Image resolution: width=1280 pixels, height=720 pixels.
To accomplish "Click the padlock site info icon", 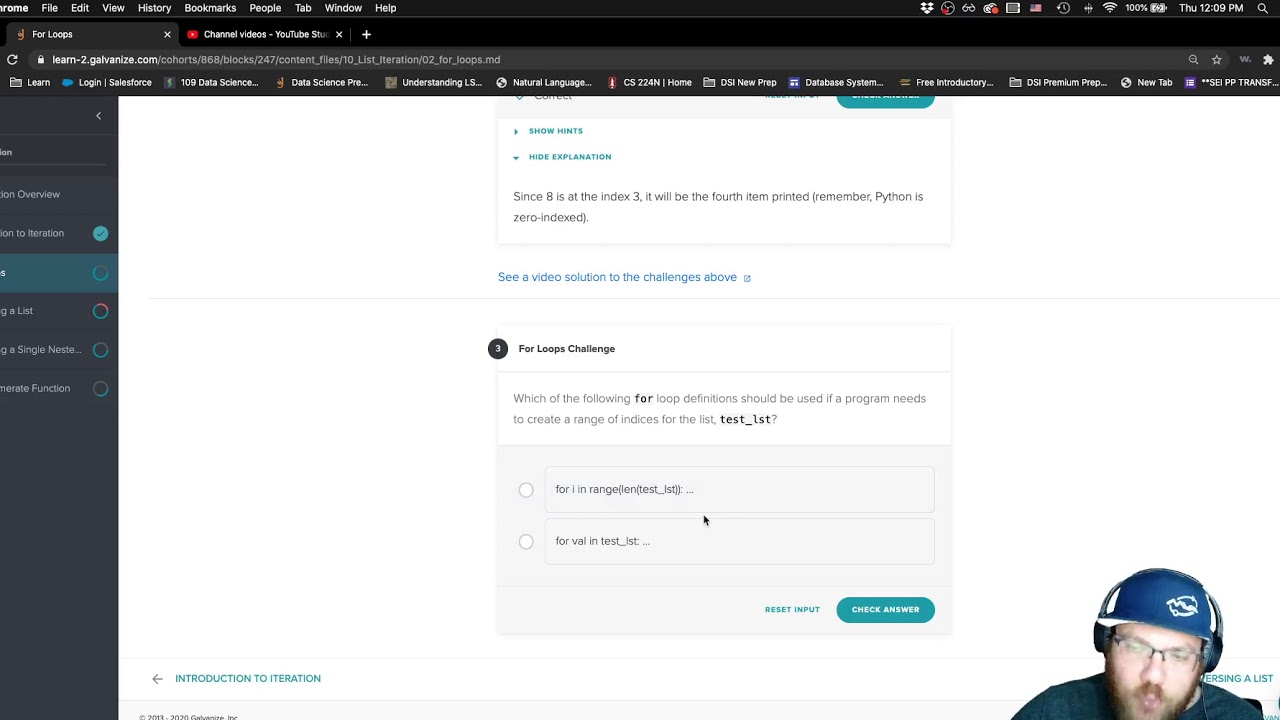I will (41, 59).
